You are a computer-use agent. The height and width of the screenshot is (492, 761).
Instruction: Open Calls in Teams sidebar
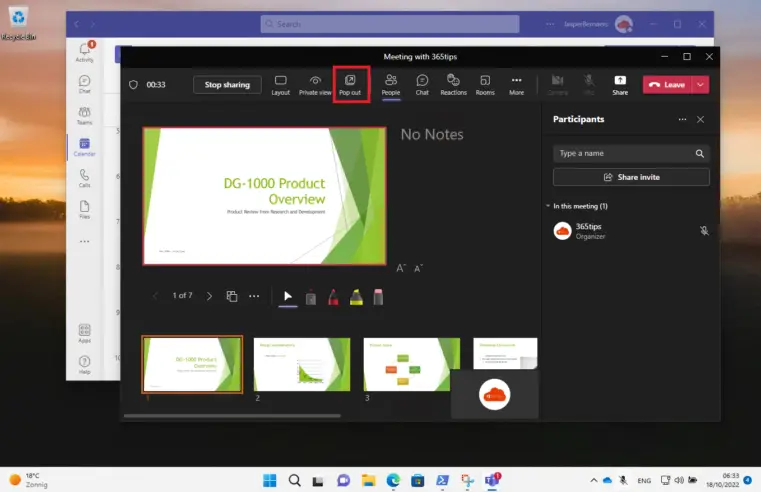pos(84,178)
